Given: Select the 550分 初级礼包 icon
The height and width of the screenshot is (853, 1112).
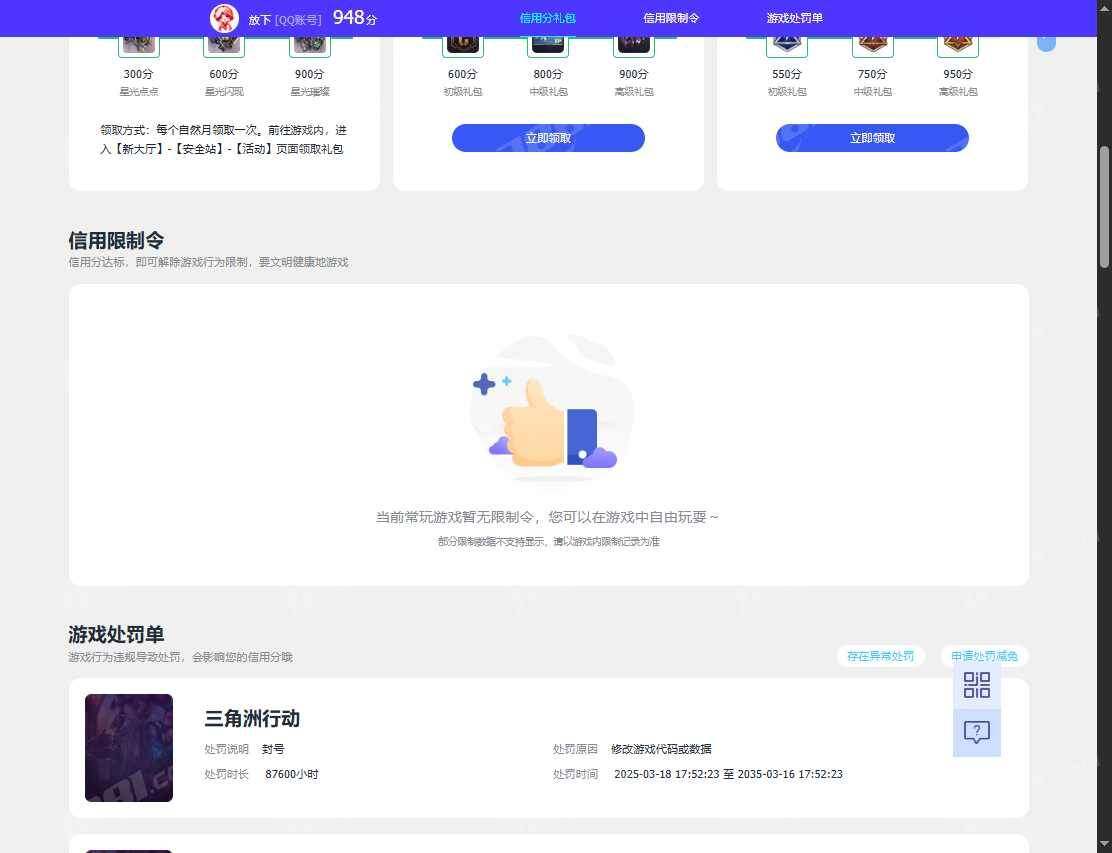Looking at the screenshot, I should pyautogui.click(x=787, y=45).
